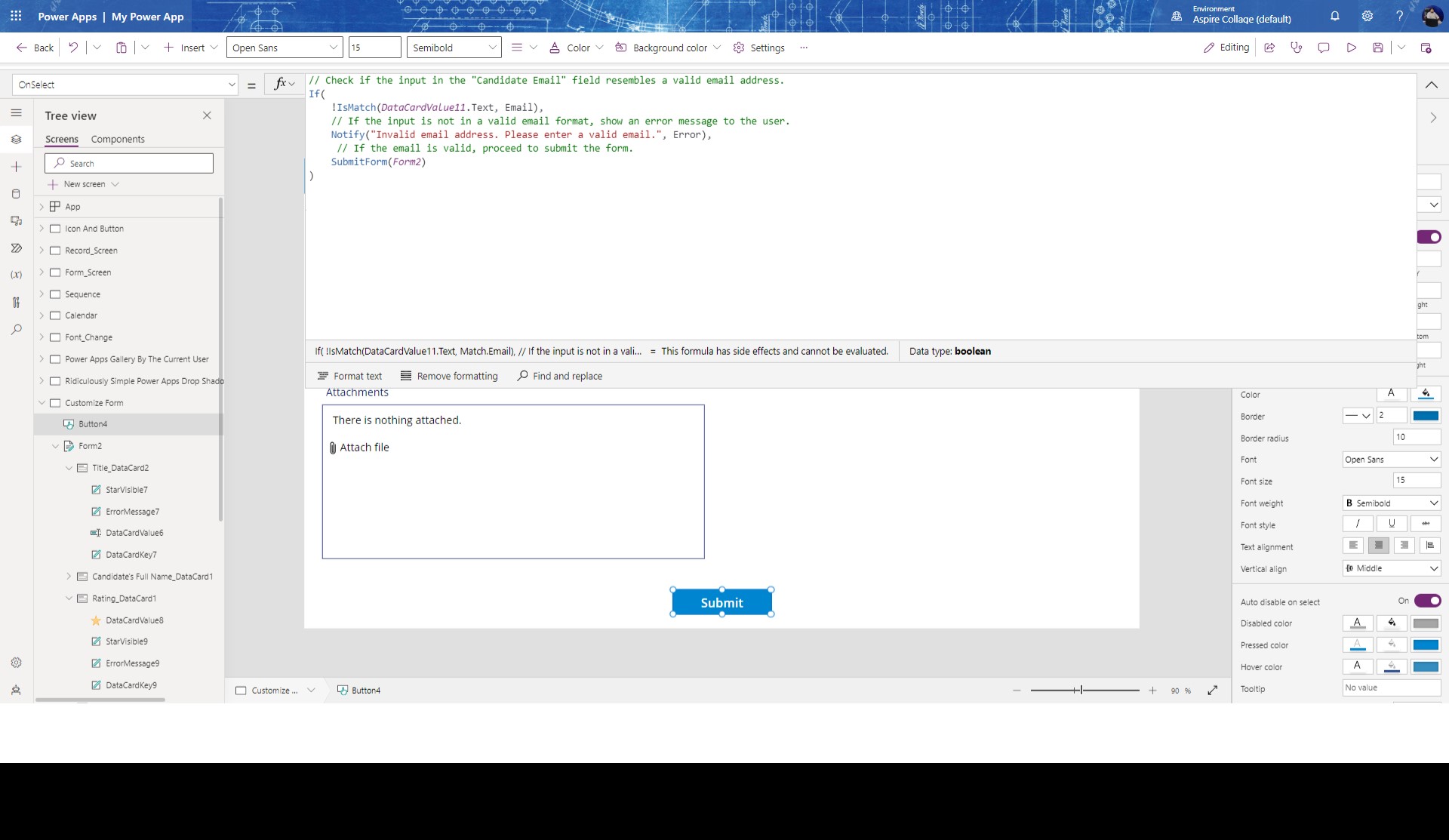The height and width of the screenshot is (840, 1449).
Task: Preview the app with the play icon
Action: 1351,47
